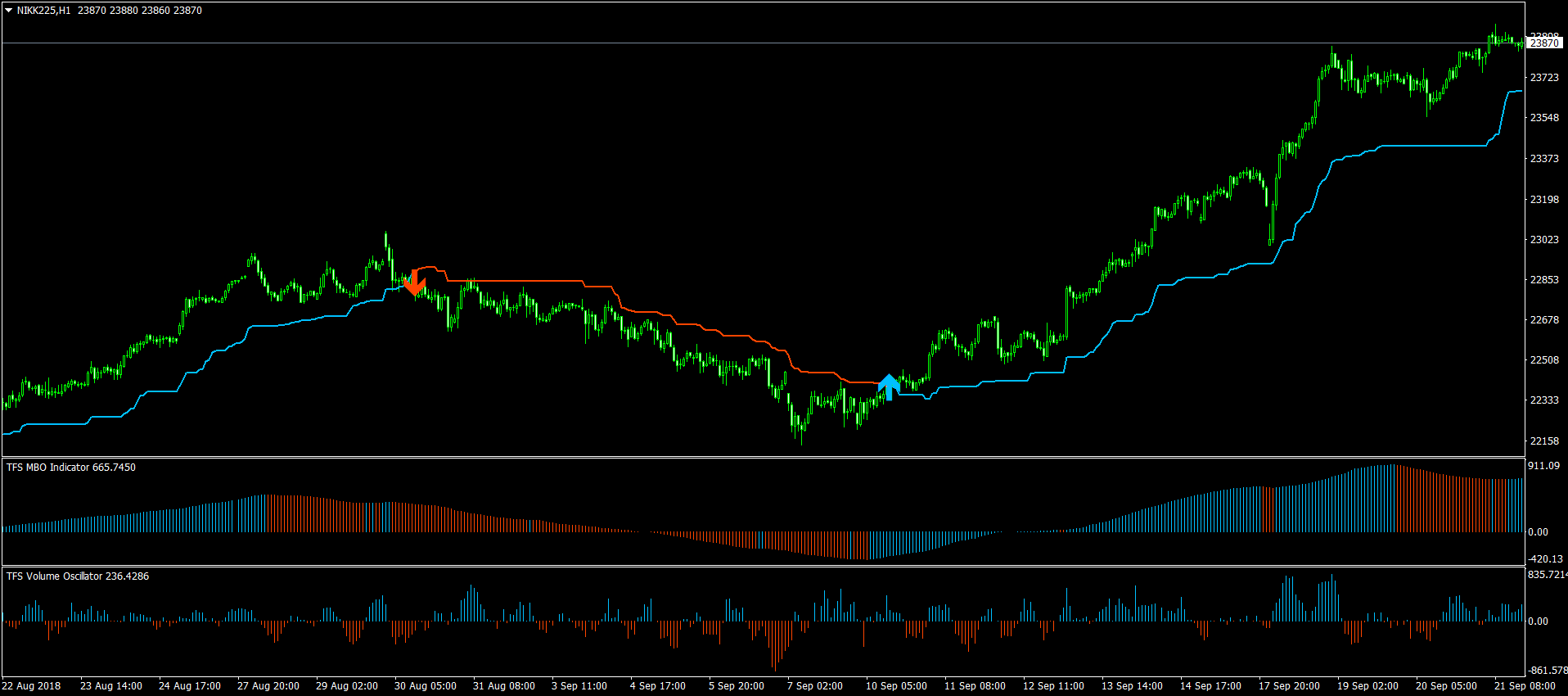
Task: Click the 10 Sep 05:00 time label
Action: point(896,686)
